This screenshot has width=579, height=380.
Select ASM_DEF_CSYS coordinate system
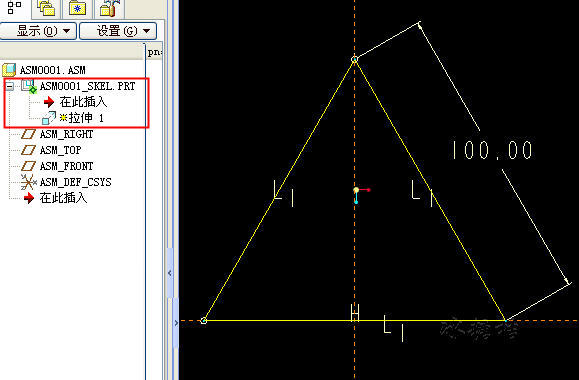pyautogui.click(x=76, y=182)
